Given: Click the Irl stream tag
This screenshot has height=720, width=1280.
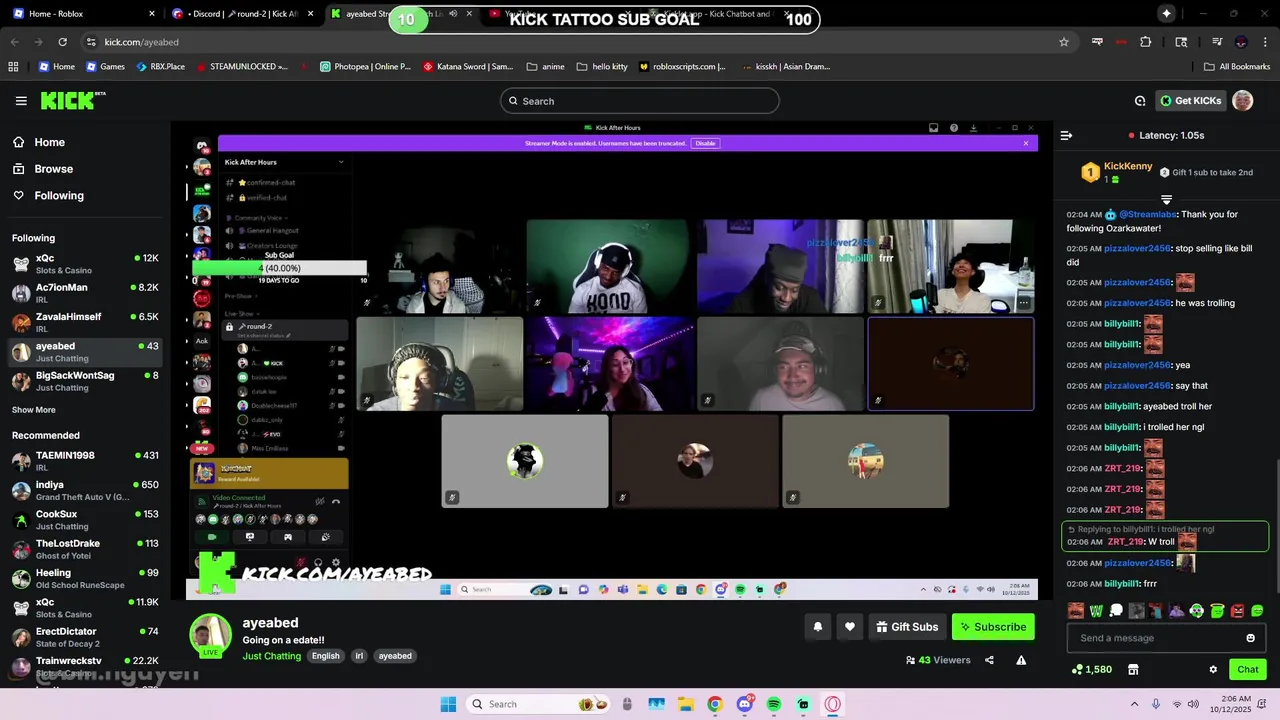Looking at the screenshot, I should (x=359, y=656).
